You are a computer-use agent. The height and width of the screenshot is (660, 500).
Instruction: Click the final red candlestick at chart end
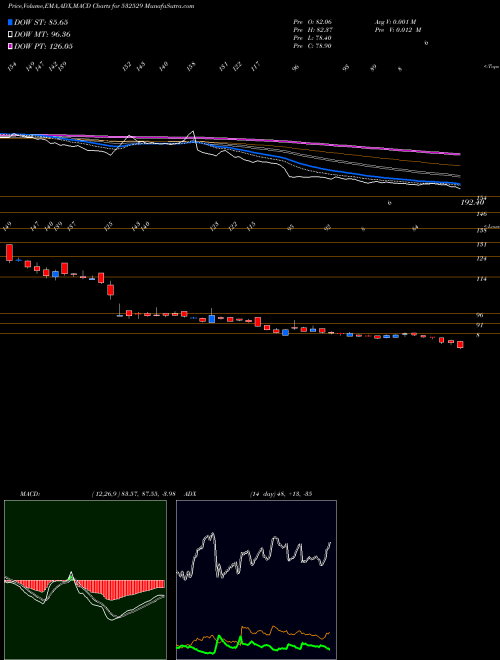[460, 345]
